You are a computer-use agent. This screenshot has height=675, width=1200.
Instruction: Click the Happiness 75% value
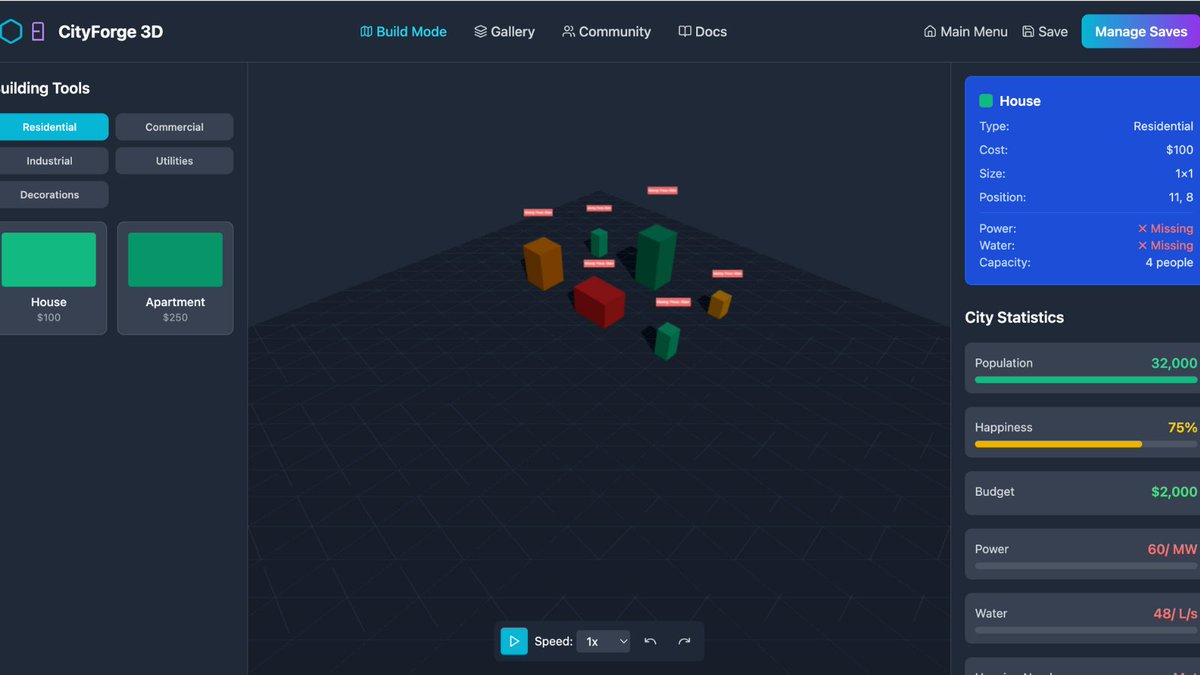point(1182,427)
